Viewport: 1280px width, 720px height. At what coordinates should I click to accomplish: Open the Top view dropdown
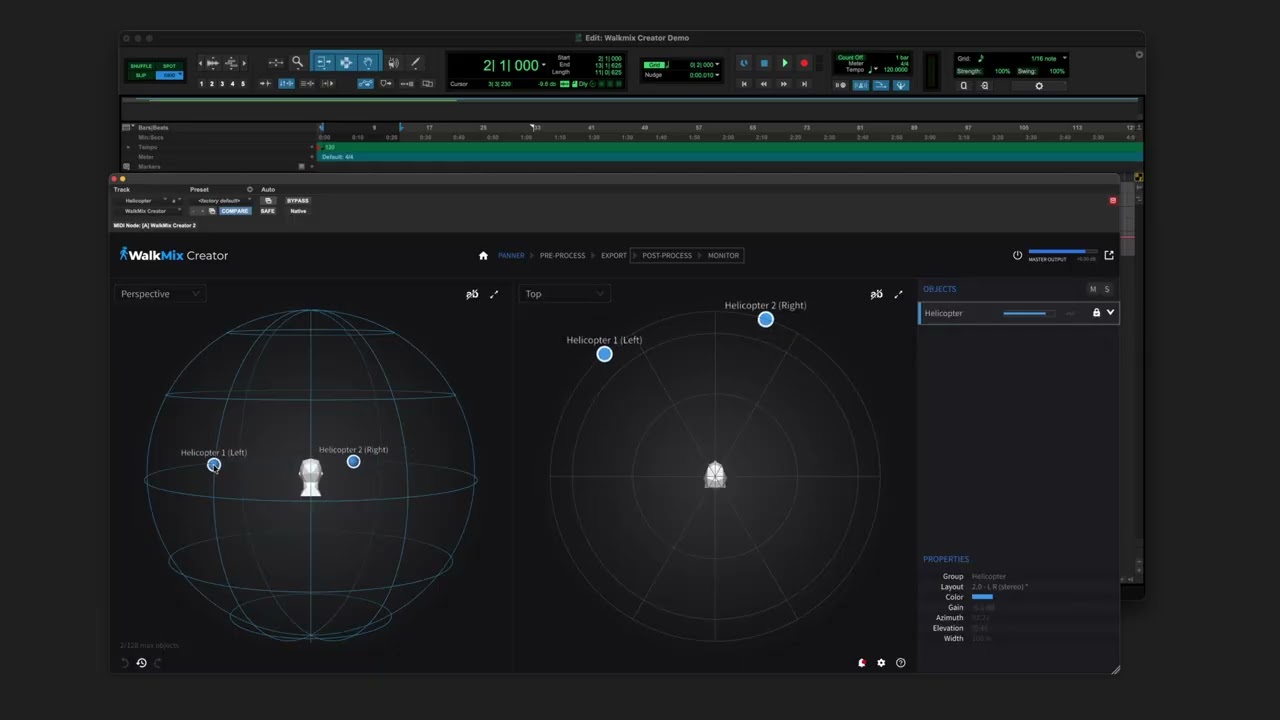(565, 294)
